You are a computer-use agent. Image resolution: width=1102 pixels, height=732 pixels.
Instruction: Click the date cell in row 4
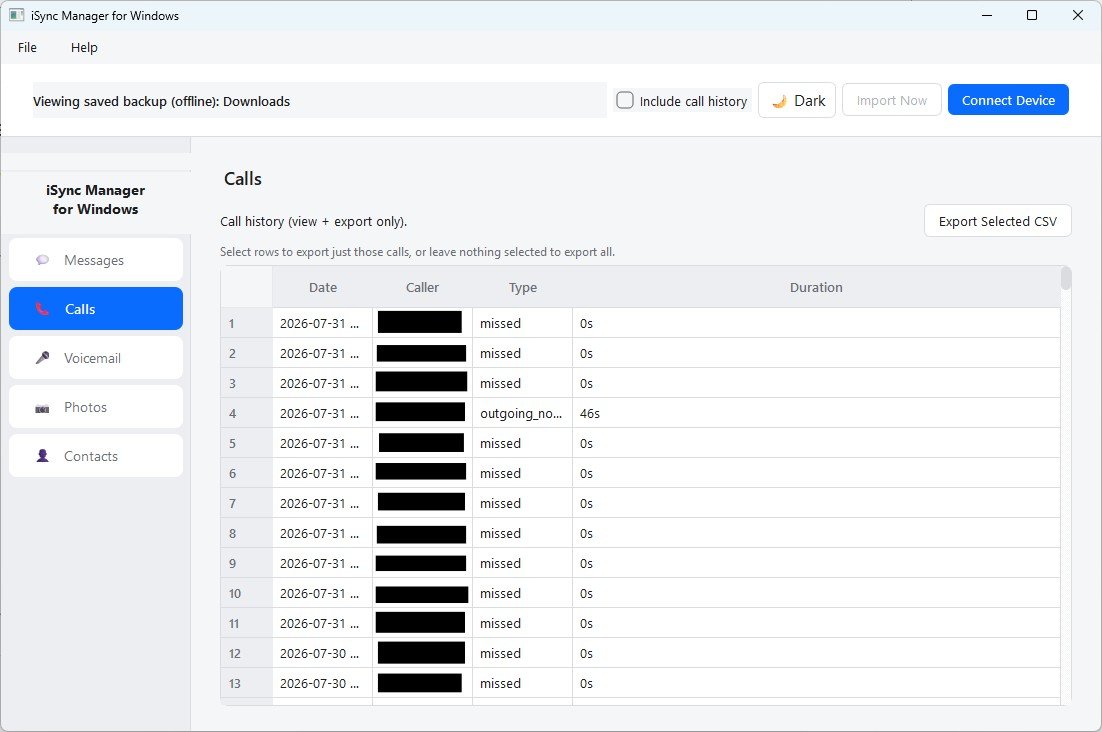(x=323, y=413)
